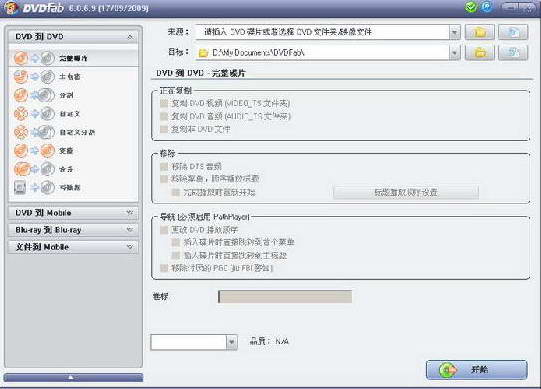Click the green checkmark icon in title bar
Viewport: 541px width, 389px height.
click(471, 7)
